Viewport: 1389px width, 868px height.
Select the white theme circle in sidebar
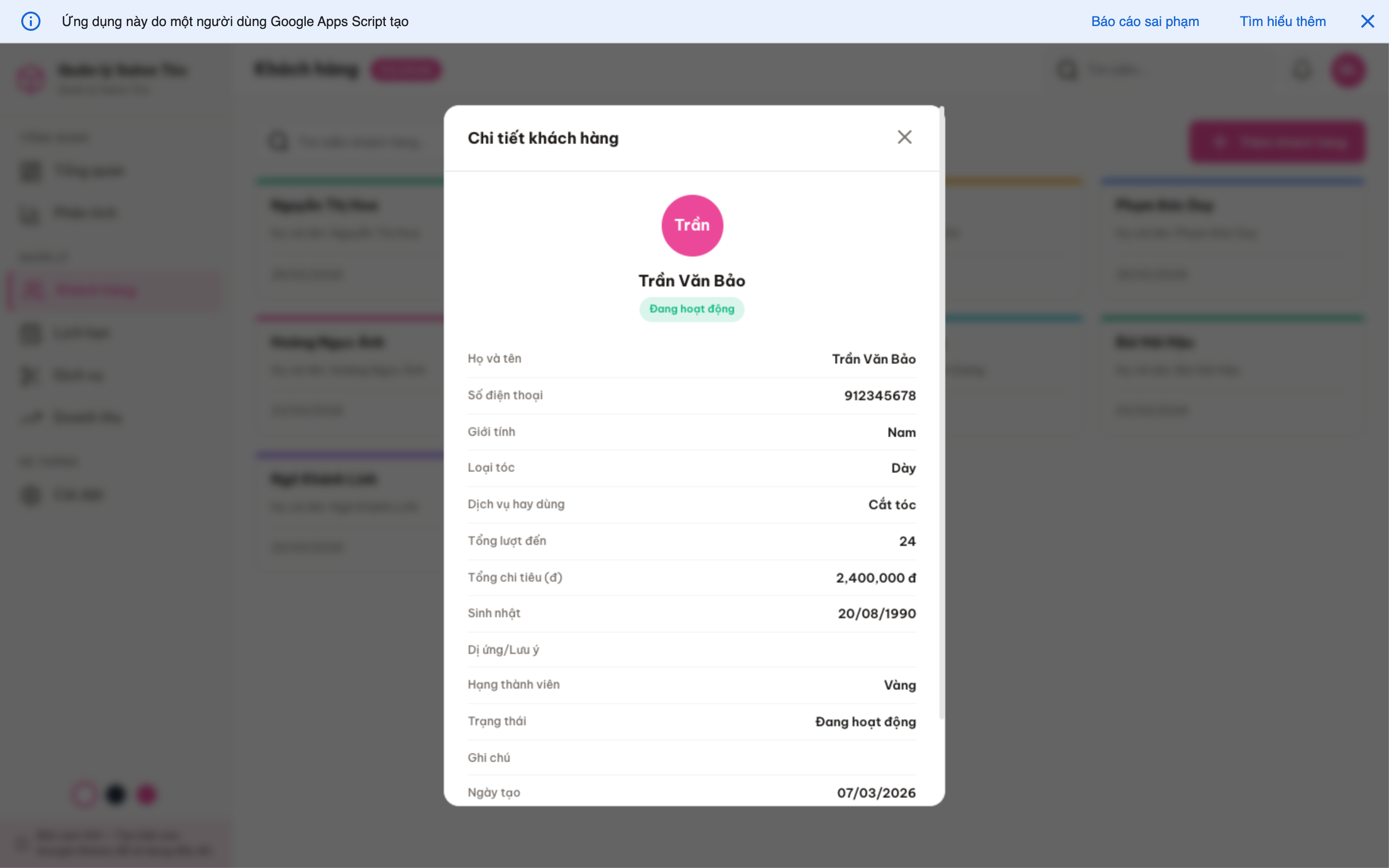click(x=84, y=795)
